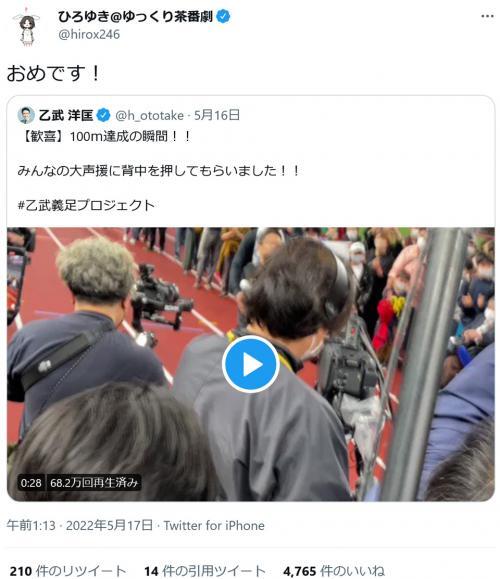Click the 68.2万回再生済み view count
Screen dimensions: 500x579
coord(94,483)
